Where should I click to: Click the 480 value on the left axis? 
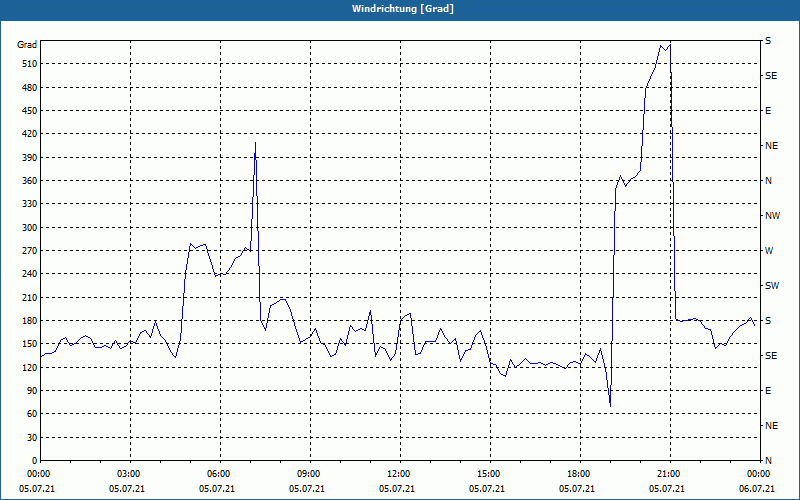(x=30, y=88)
